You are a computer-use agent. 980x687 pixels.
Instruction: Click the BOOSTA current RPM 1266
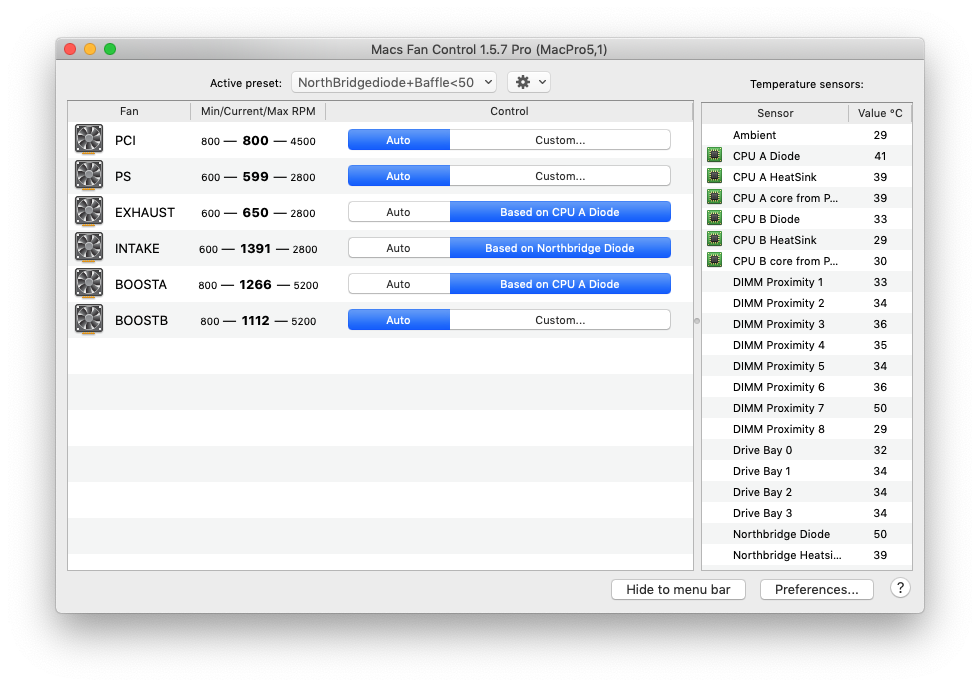click(256, 284)
